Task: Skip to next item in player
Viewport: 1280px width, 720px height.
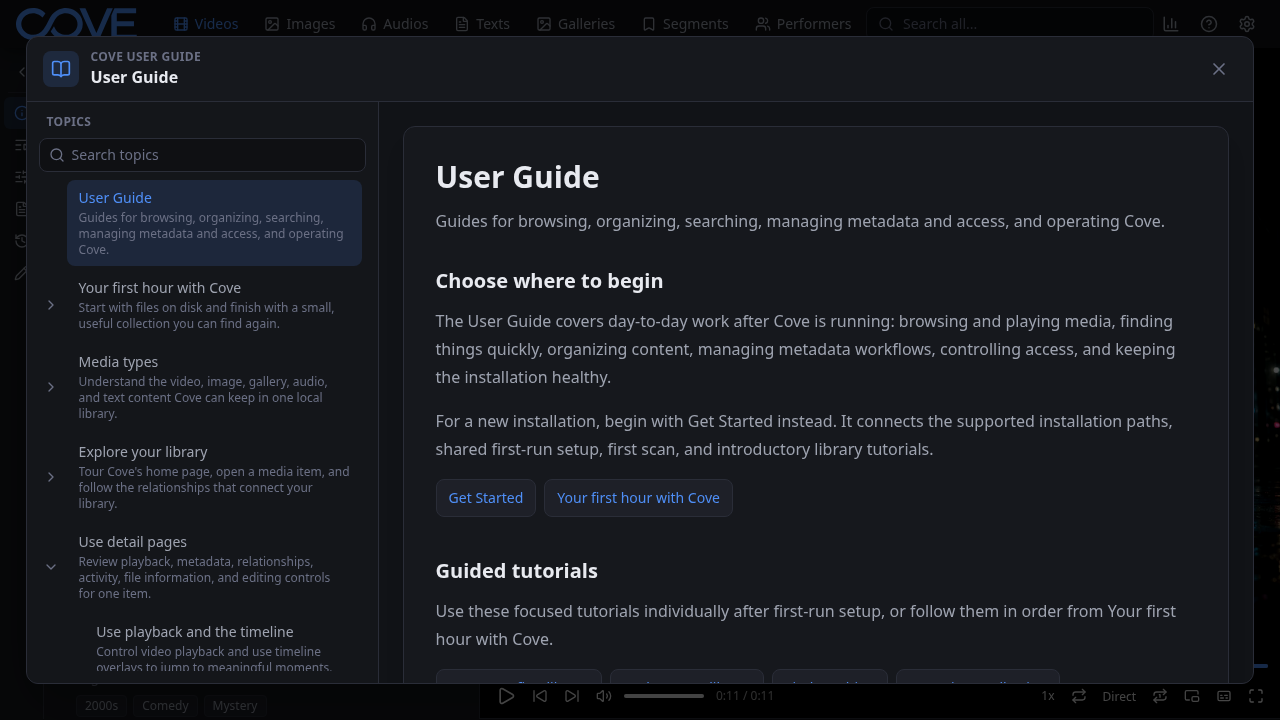Action: tap(572, 696)
